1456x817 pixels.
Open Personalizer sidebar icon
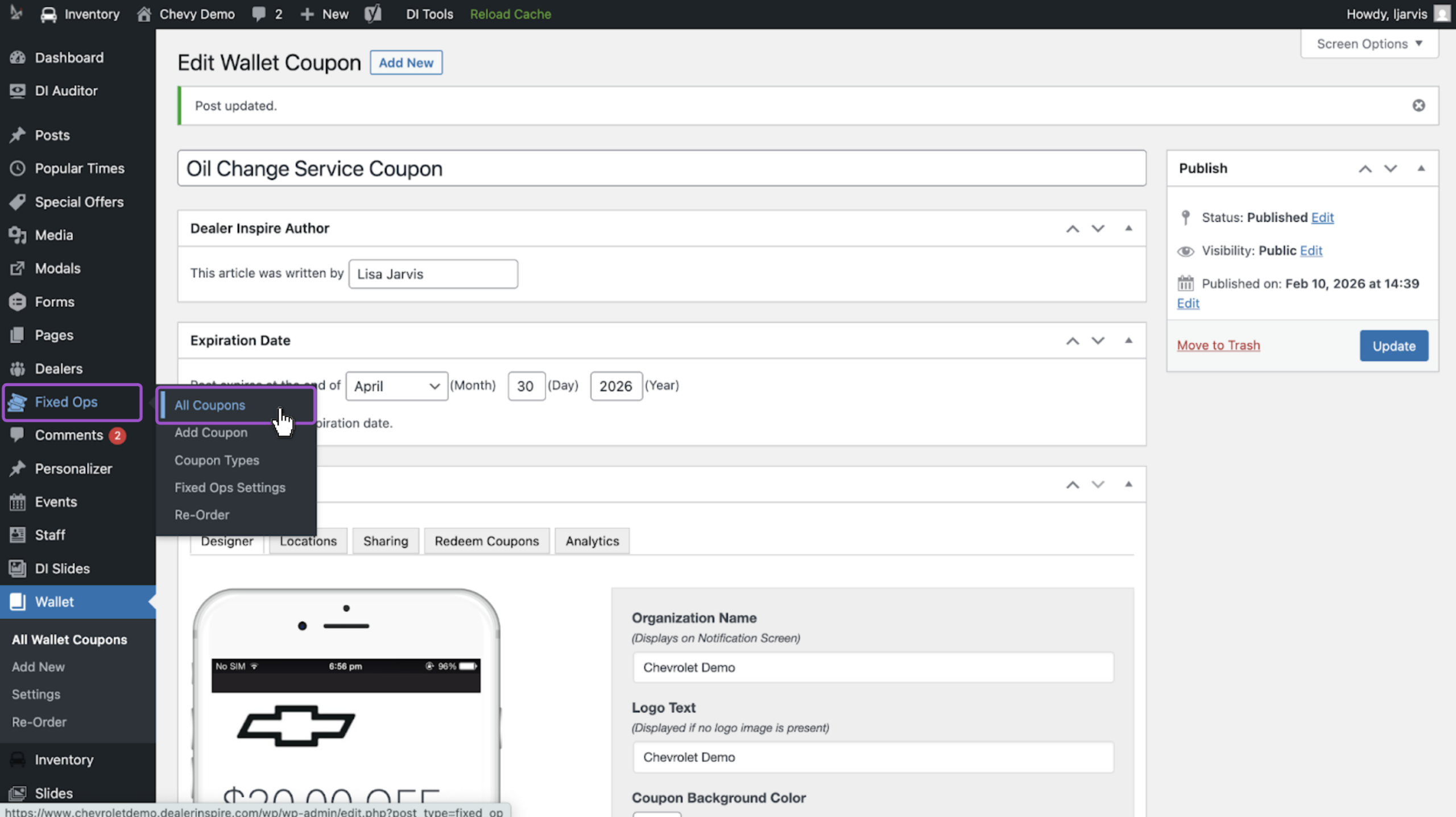[x=18, y=468]
